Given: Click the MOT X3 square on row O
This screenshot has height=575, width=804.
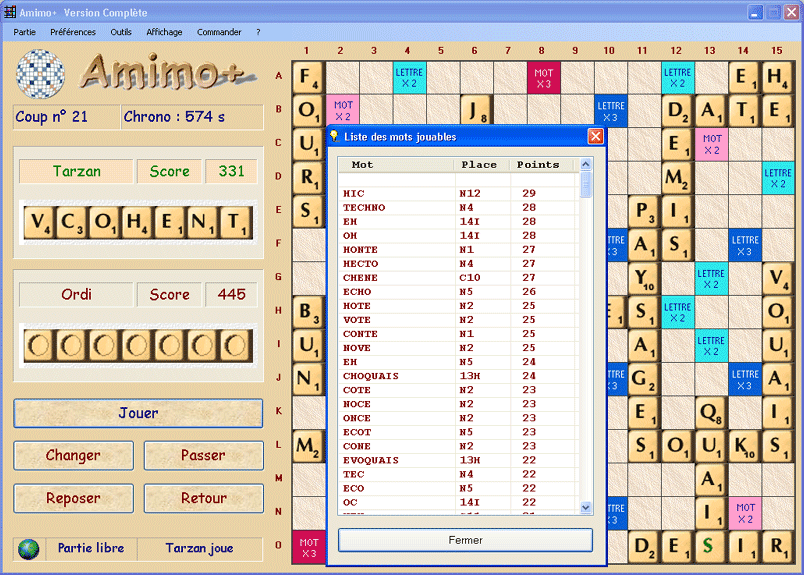Looking at the screenshot, I should click(309, 547).
